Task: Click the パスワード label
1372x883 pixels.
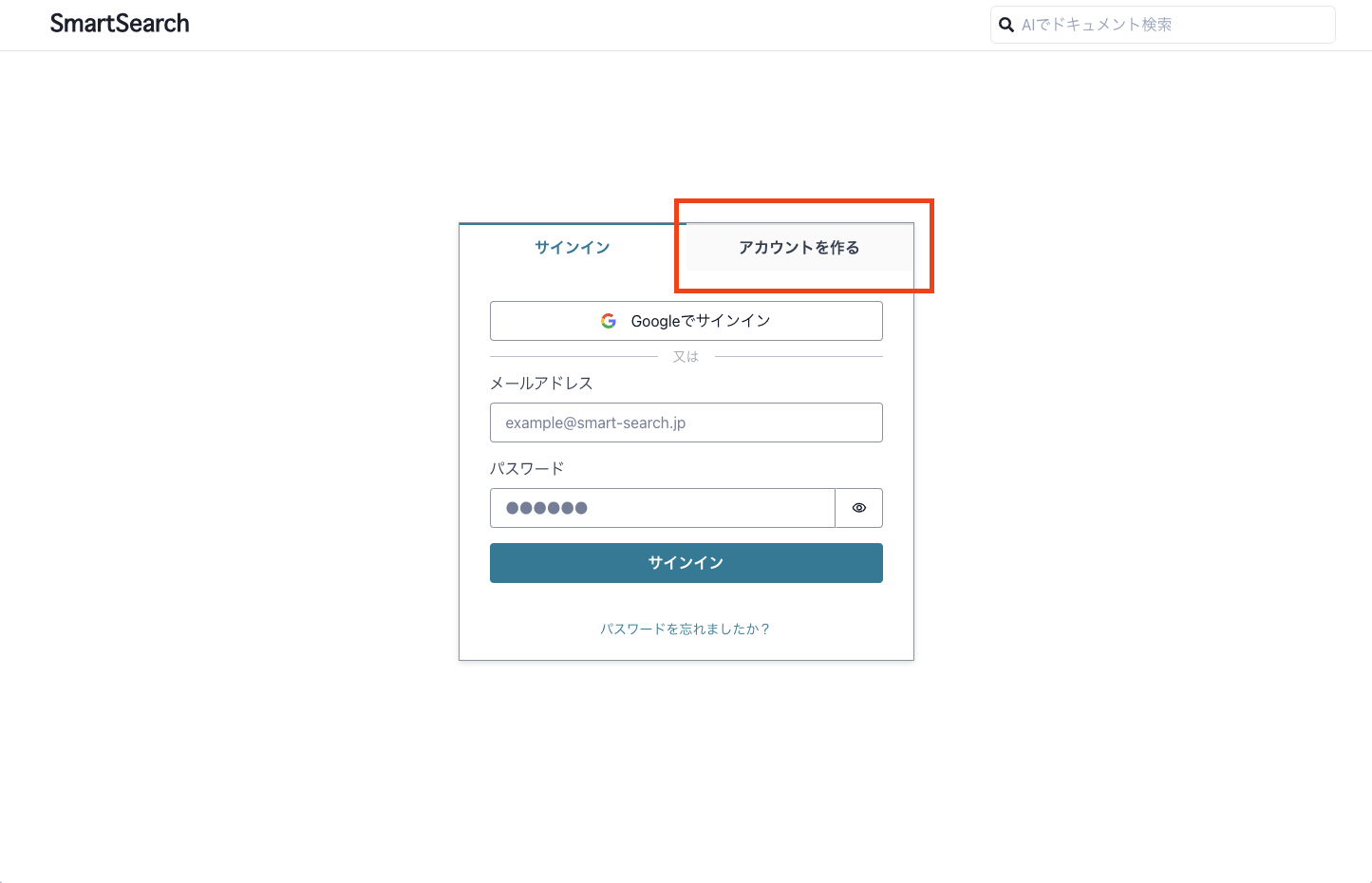Action: pyautogui.click(x=527, y=468)
